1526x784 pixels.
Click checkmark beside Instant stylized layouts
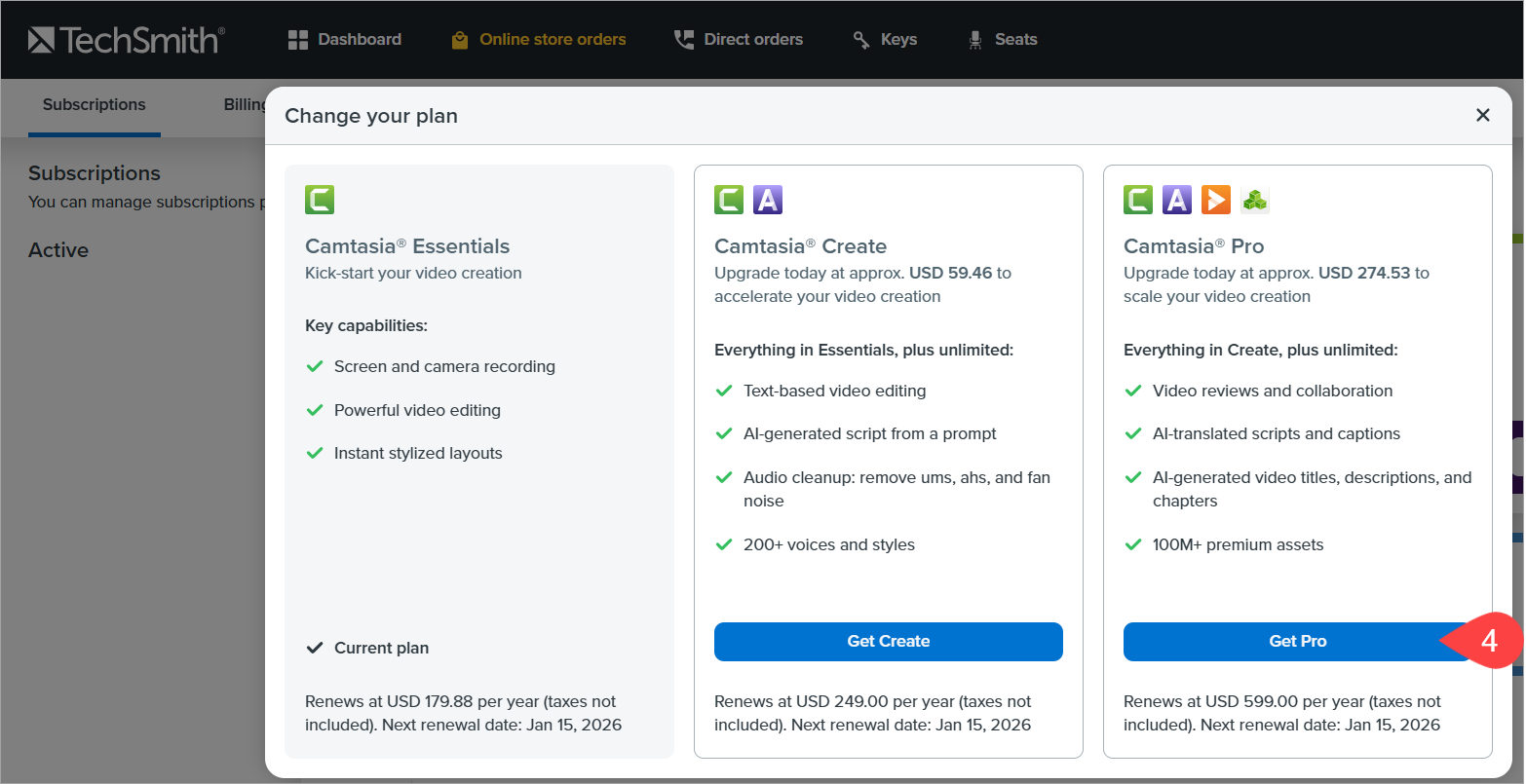[x=315, y=453]
